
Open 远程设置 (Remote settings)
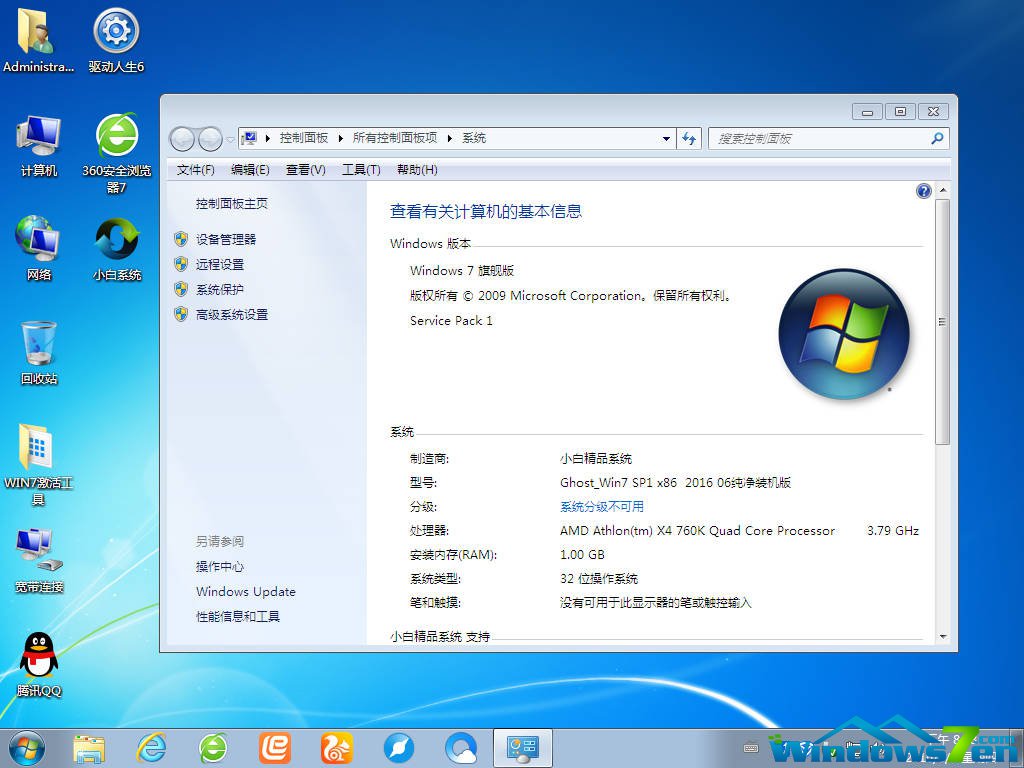pos(218,264)
